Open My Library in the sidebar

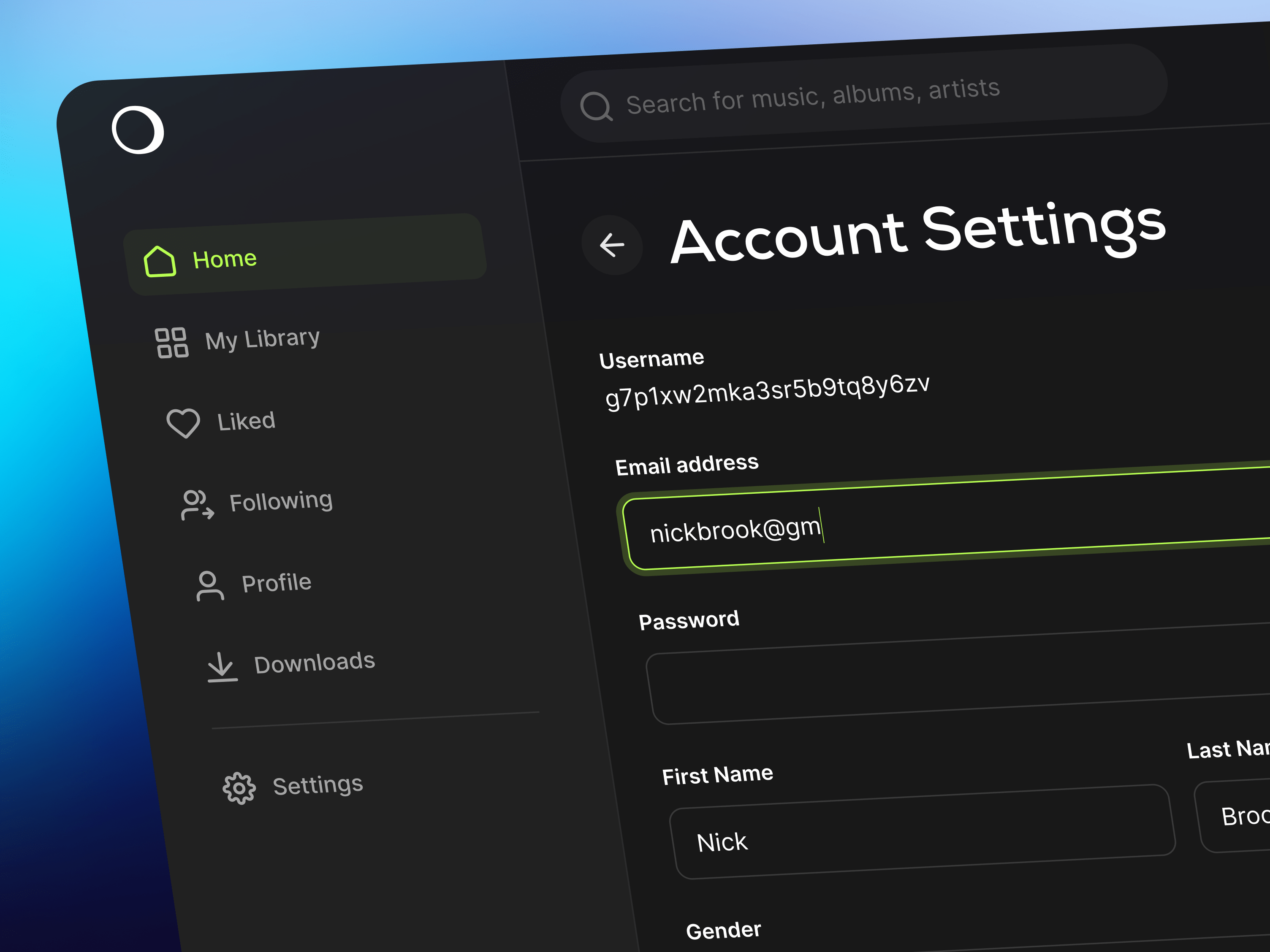click(262, 339)
